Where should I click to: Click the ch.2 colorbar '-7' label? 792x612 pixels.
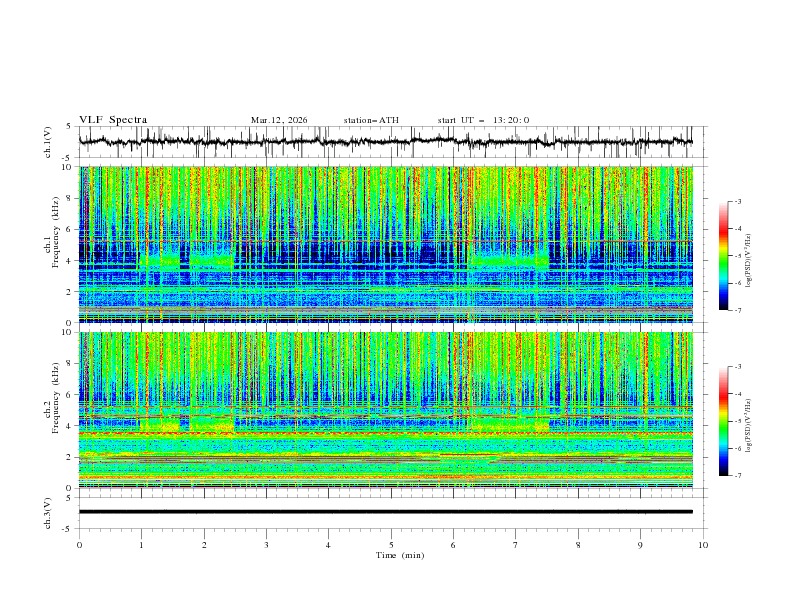737,476
